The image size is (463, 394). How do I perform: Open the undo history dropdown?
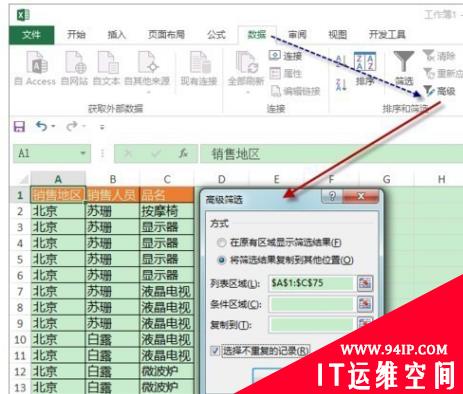[x=53, y=126]
